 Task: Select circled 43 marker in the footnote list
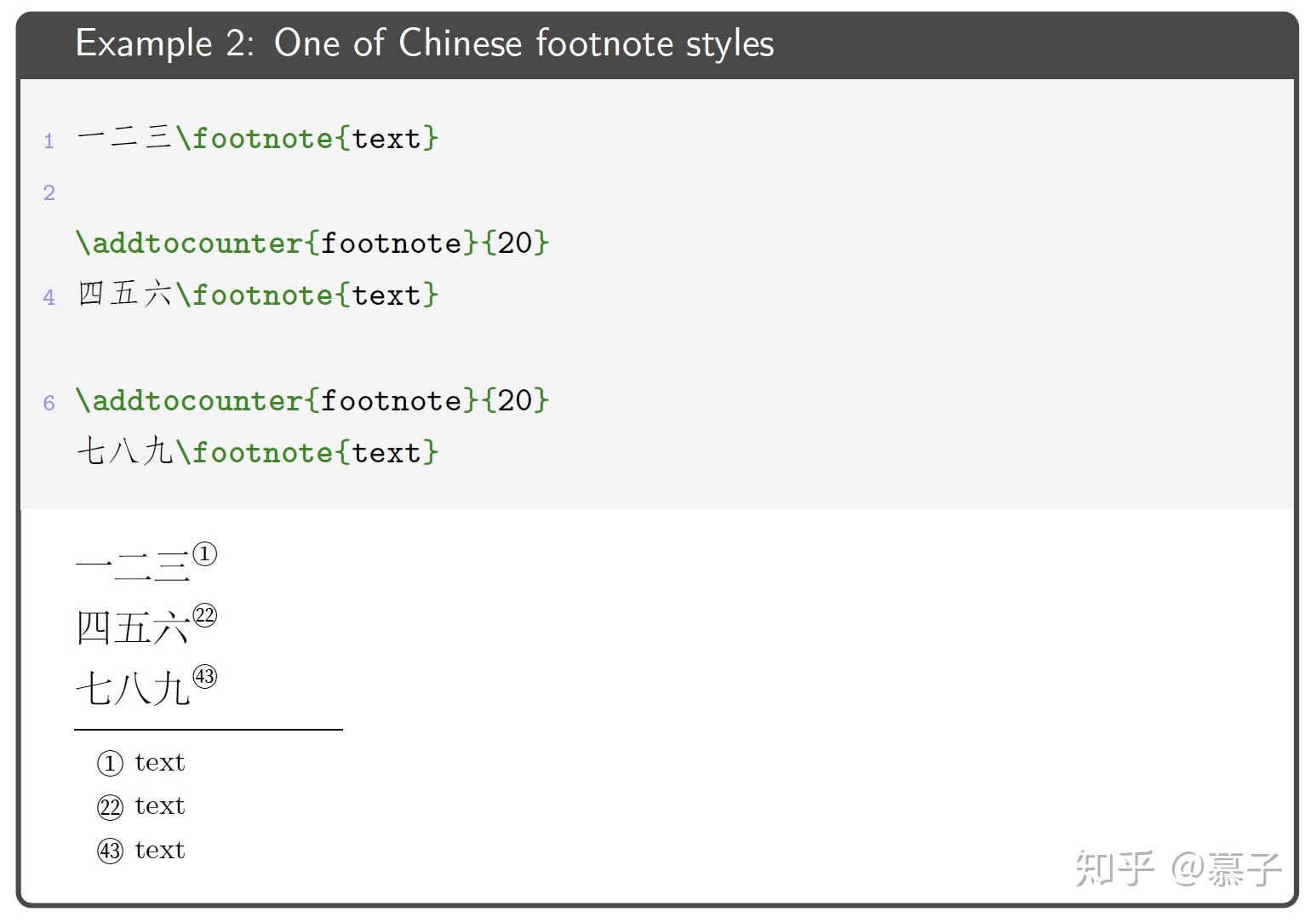(x=110, y=851)
